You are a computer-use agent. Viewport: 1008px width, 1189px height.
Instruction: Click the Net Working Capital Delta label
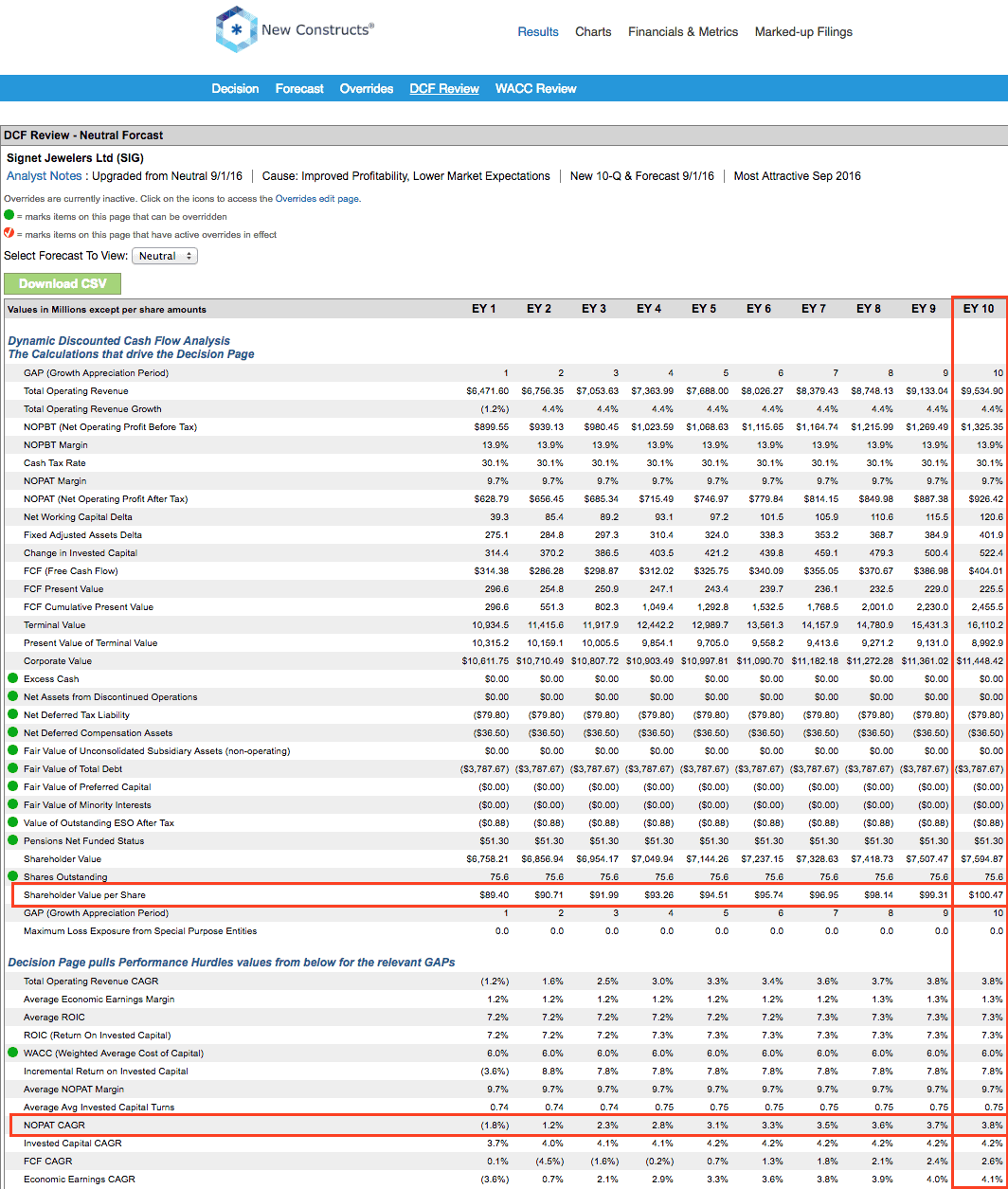pos(78,516)
